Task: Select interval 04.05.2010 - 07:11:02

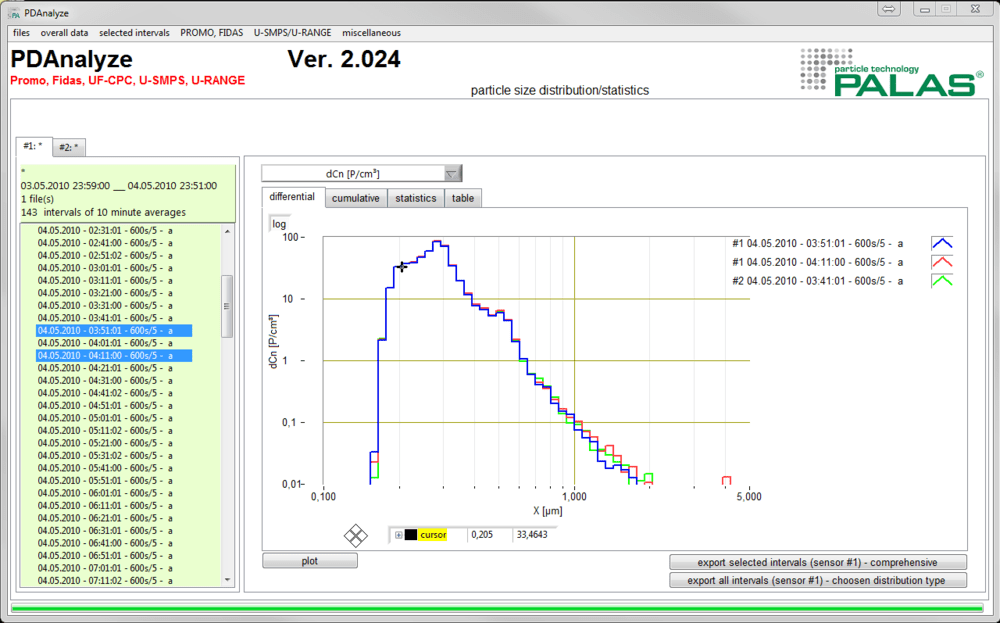Action: pos(105,581)
